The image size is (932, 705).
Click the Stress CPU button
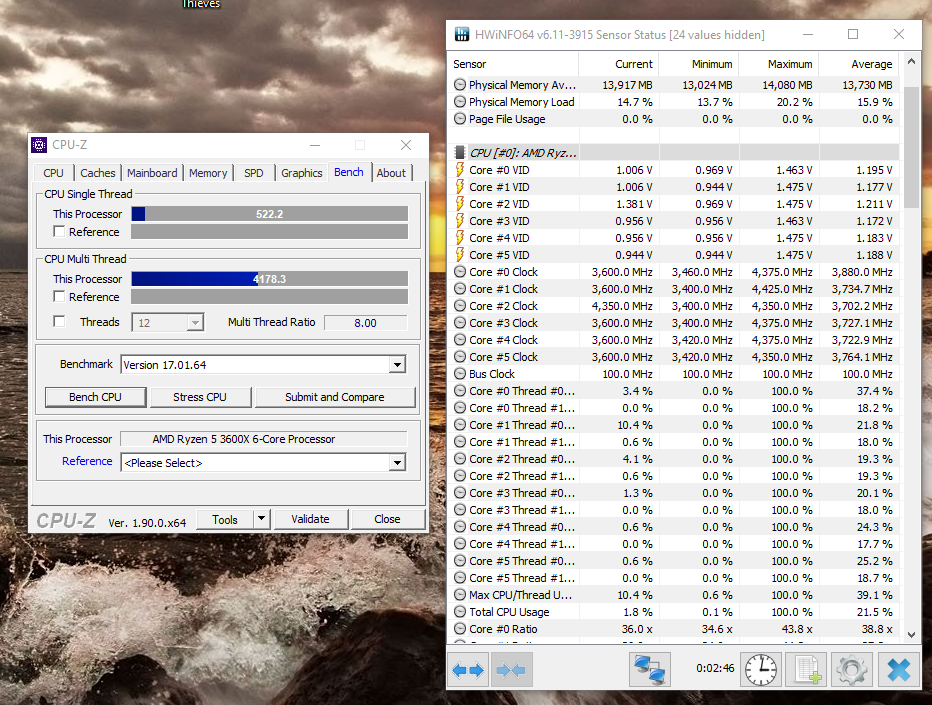coord(200,397)
